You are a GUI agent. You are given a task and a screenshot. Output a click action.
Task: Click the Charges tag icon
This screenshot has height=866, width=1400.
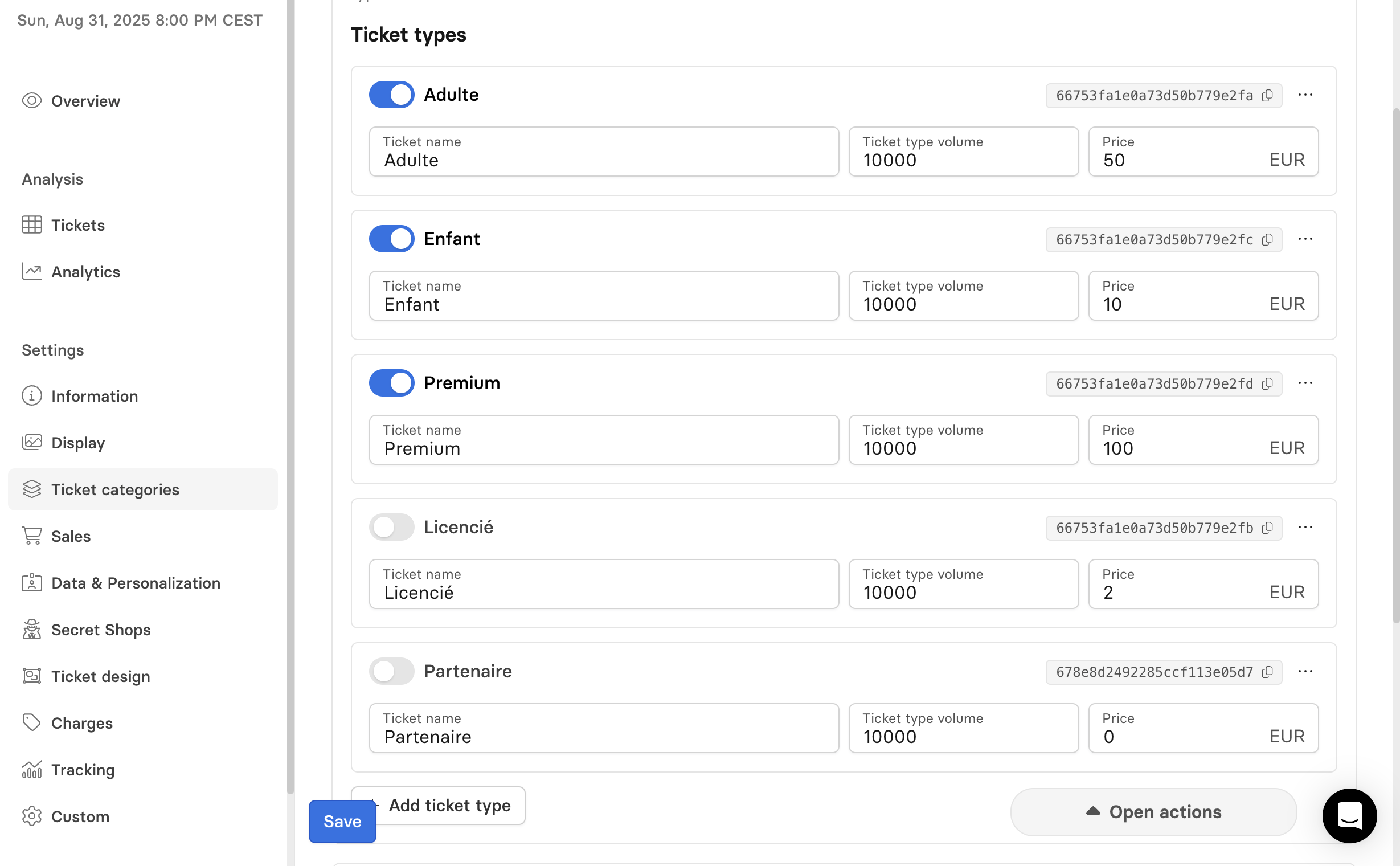point(31,723)
